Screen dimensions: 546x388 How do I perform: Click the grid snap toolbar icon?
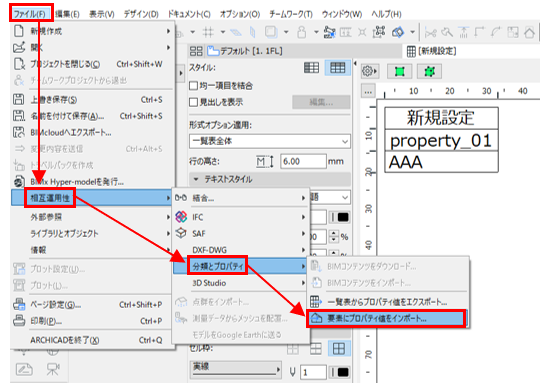208,32
